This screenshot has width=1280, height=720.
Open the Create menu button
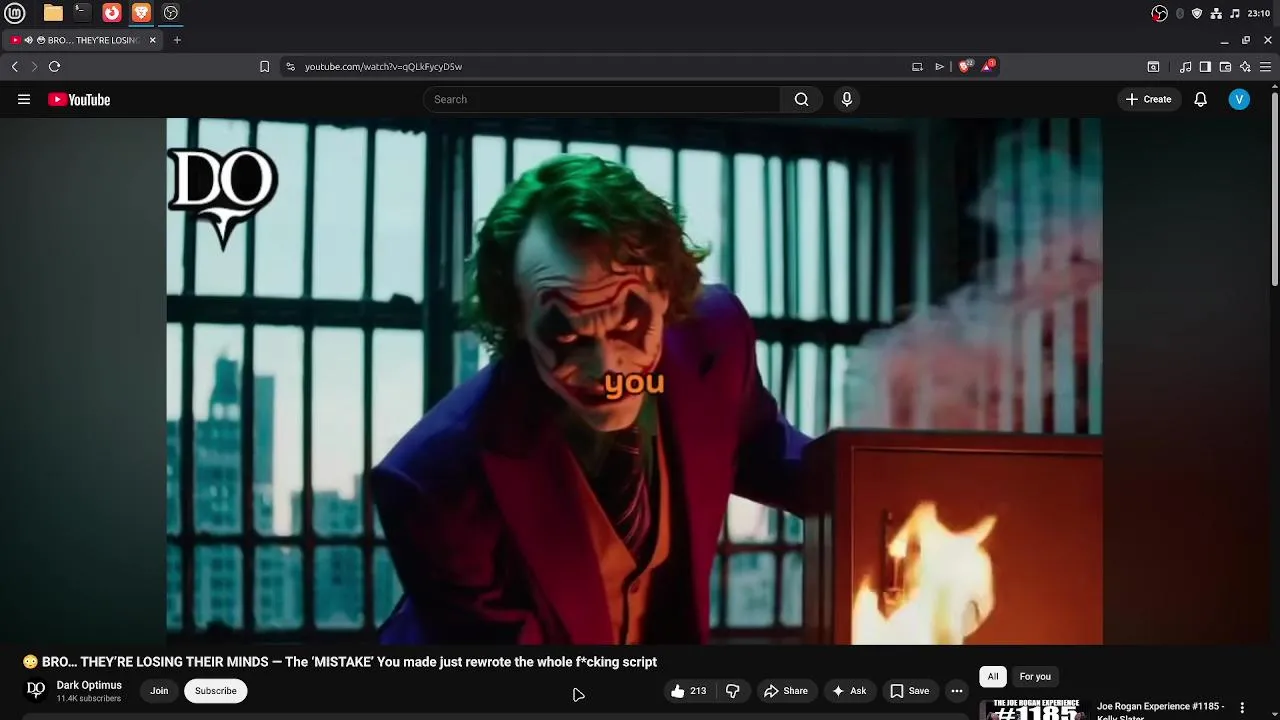coord(1148,99)
